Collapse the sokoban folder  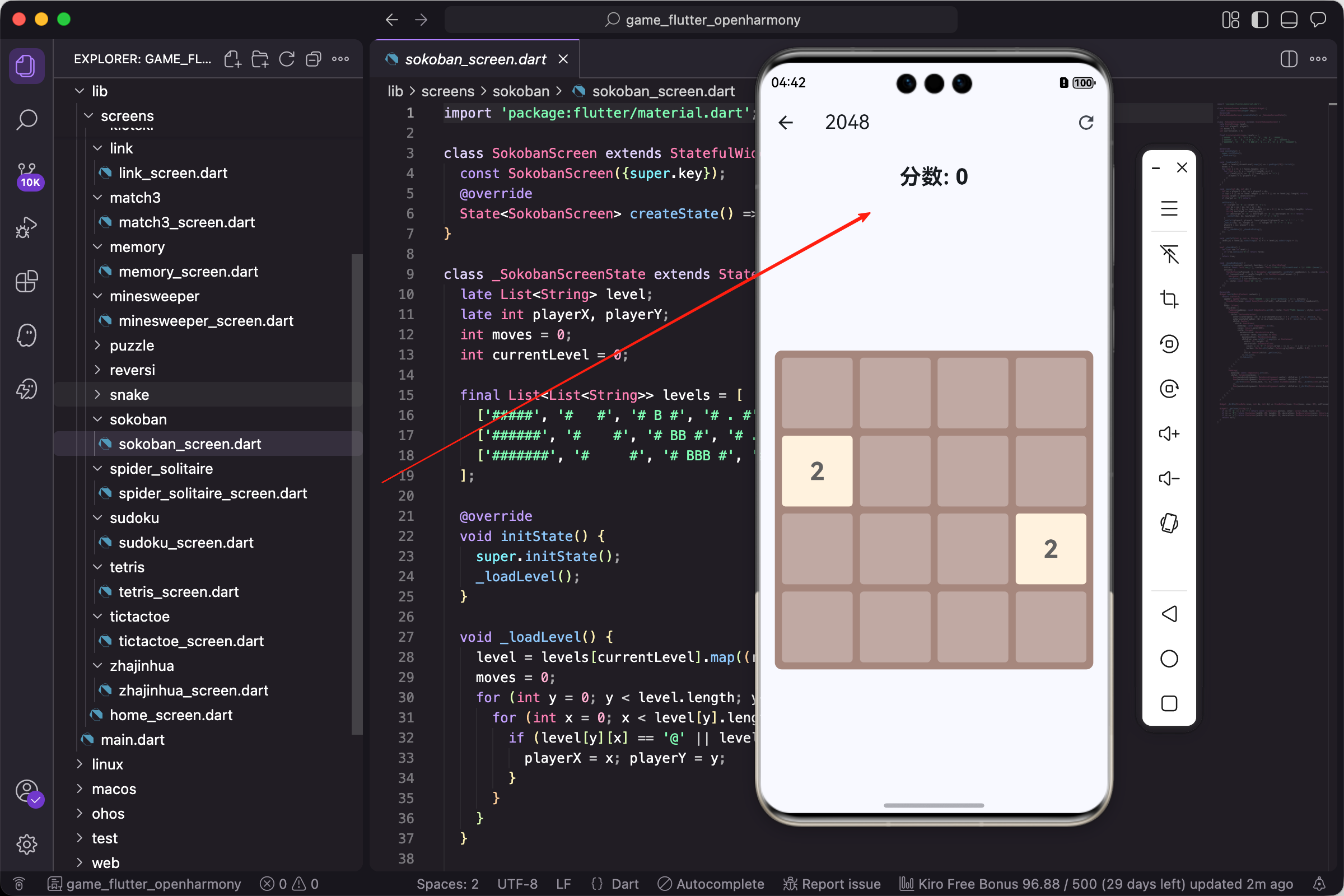[x=138, y=419]
